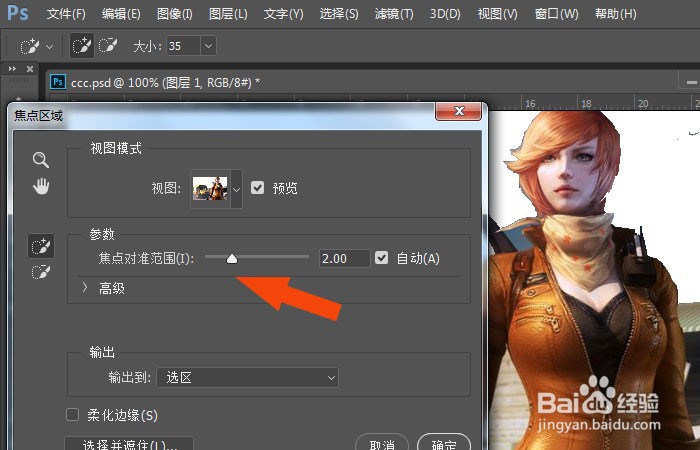Image resolution: width=700 pixels, height=450 pixels.
Task: Select the Zoom tool in Focus Area dialog
Action: (x=41, y=159)
